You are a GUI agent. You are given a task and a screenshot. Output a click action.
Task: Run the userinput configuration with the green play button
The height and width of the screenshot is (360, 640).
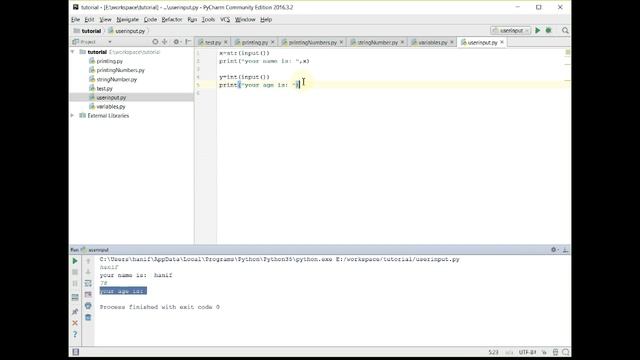(x=538, y=31)
